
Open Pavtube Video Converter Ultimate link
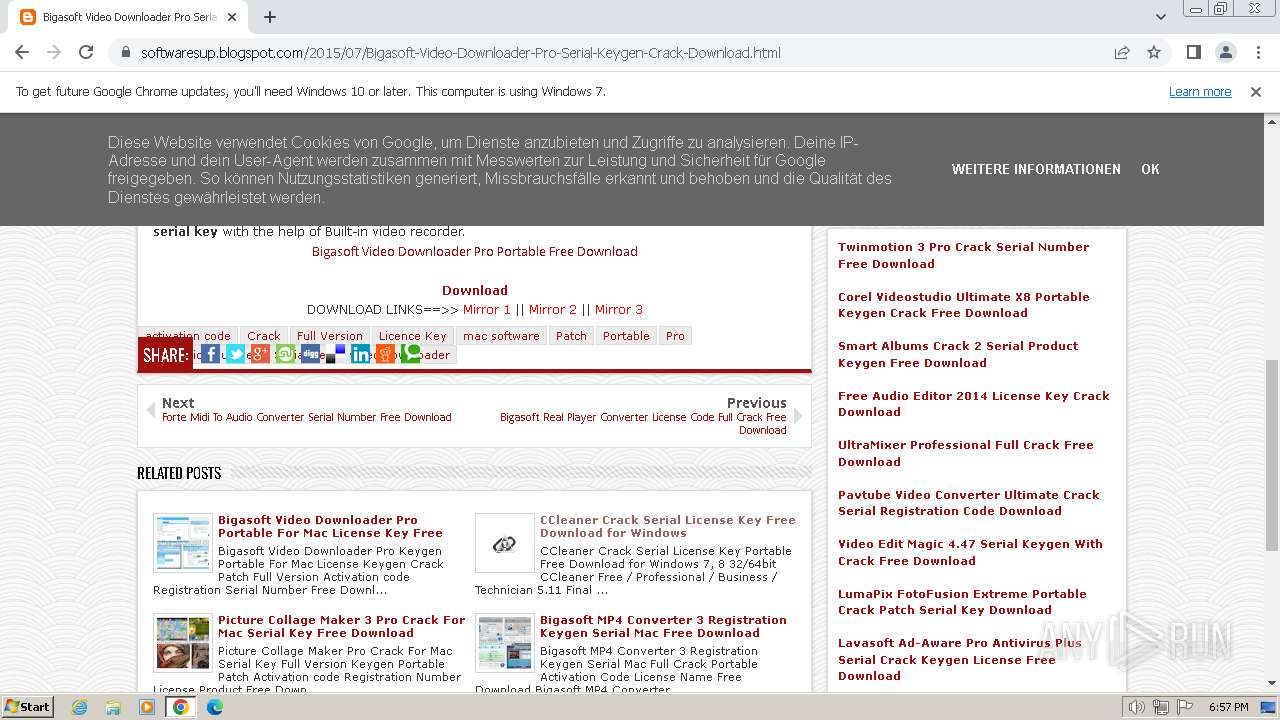[x=969, y=503]
